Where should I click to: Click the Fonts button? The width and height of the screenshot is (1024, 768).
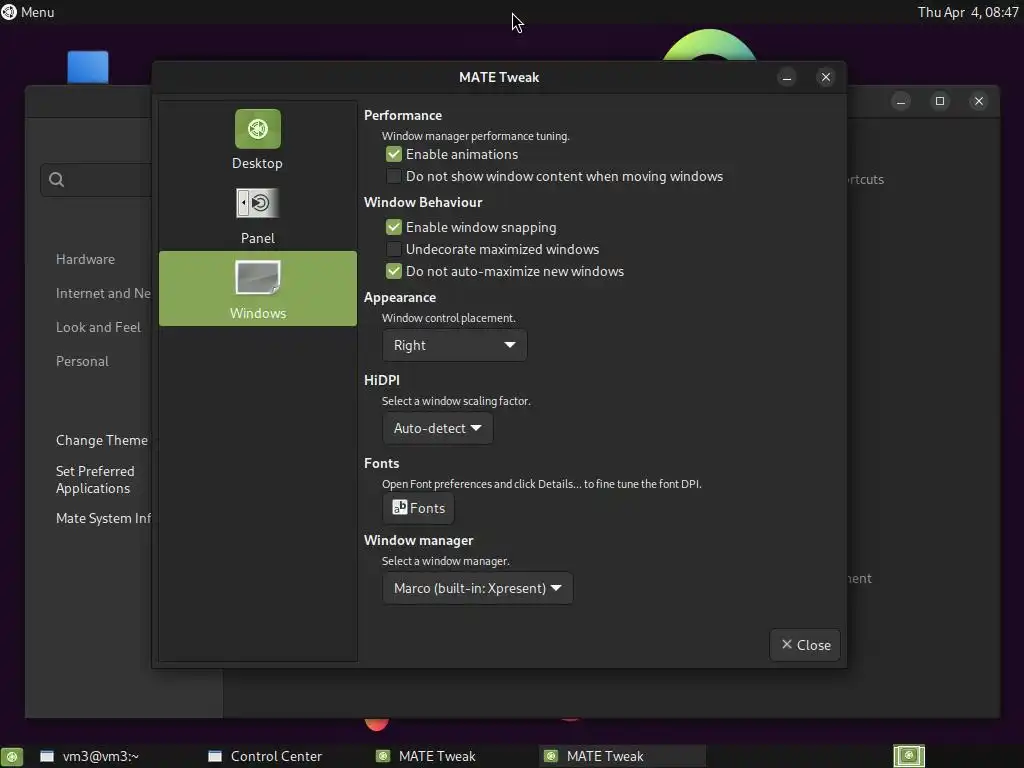418,508
